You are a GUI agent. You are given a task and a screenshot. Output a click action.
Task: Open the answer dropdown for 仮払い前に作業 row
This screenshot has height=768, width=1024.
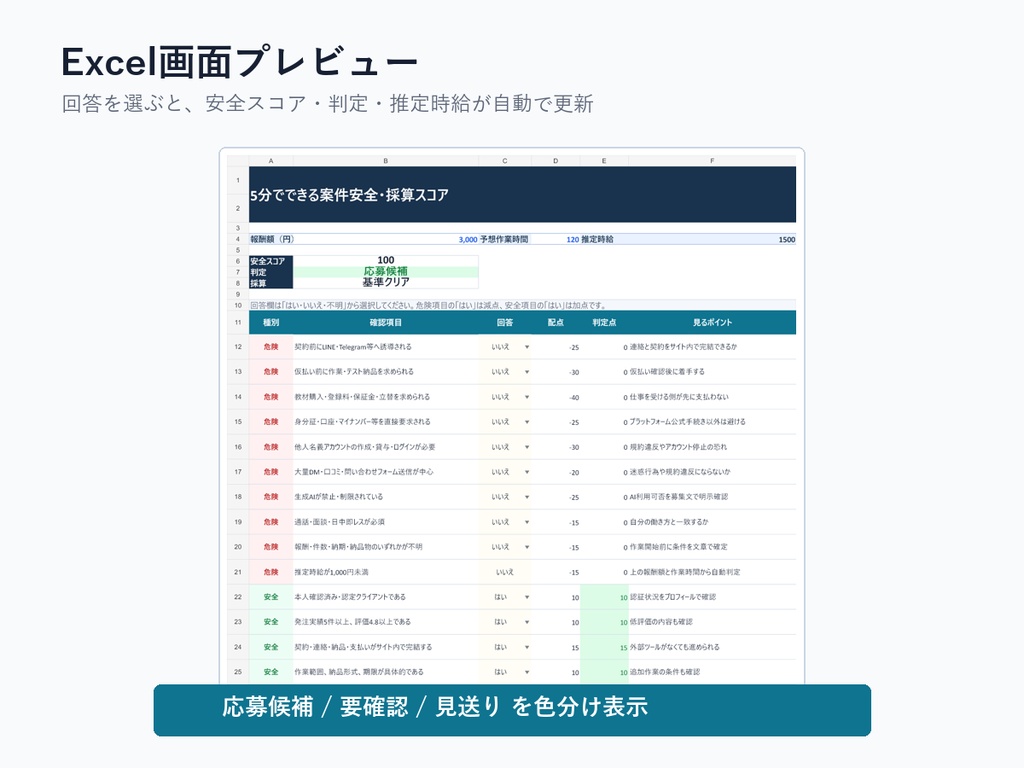[527, 372]
